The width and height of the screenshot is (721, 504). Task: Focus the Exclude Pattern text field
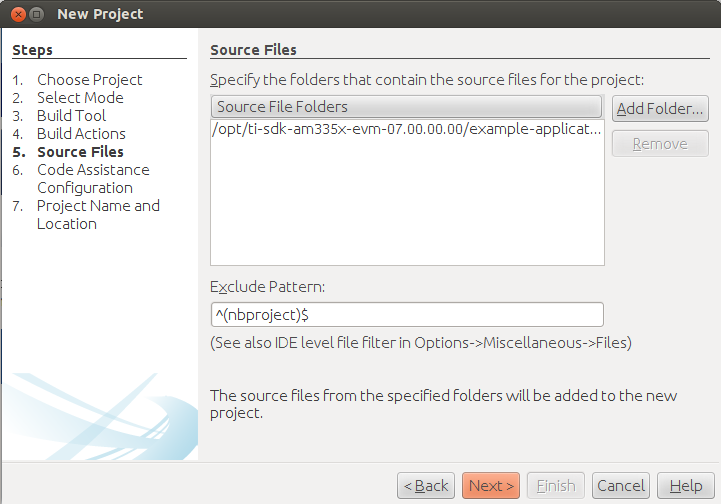[x=406, y=315]
